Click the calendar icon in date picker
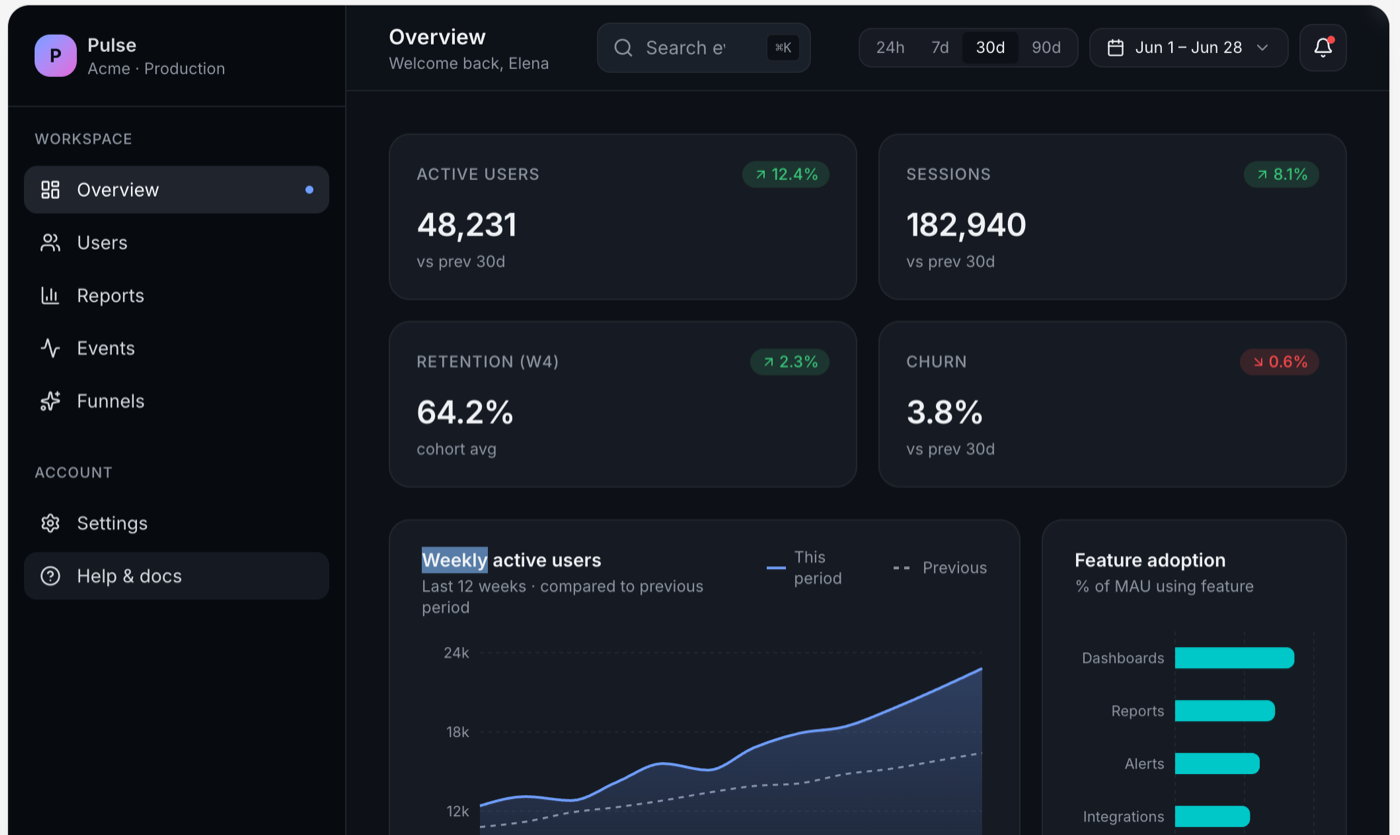 1116,48
